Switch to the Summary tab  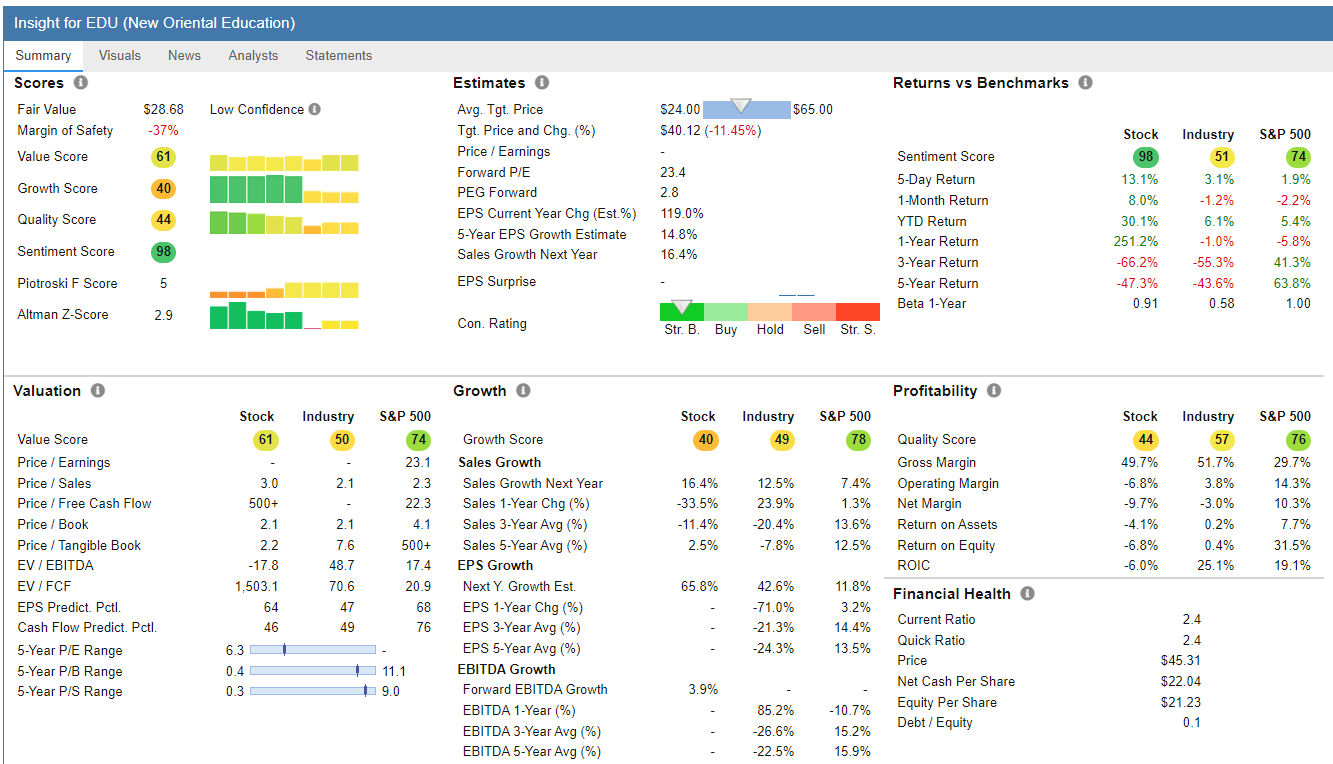pos(43,56)
